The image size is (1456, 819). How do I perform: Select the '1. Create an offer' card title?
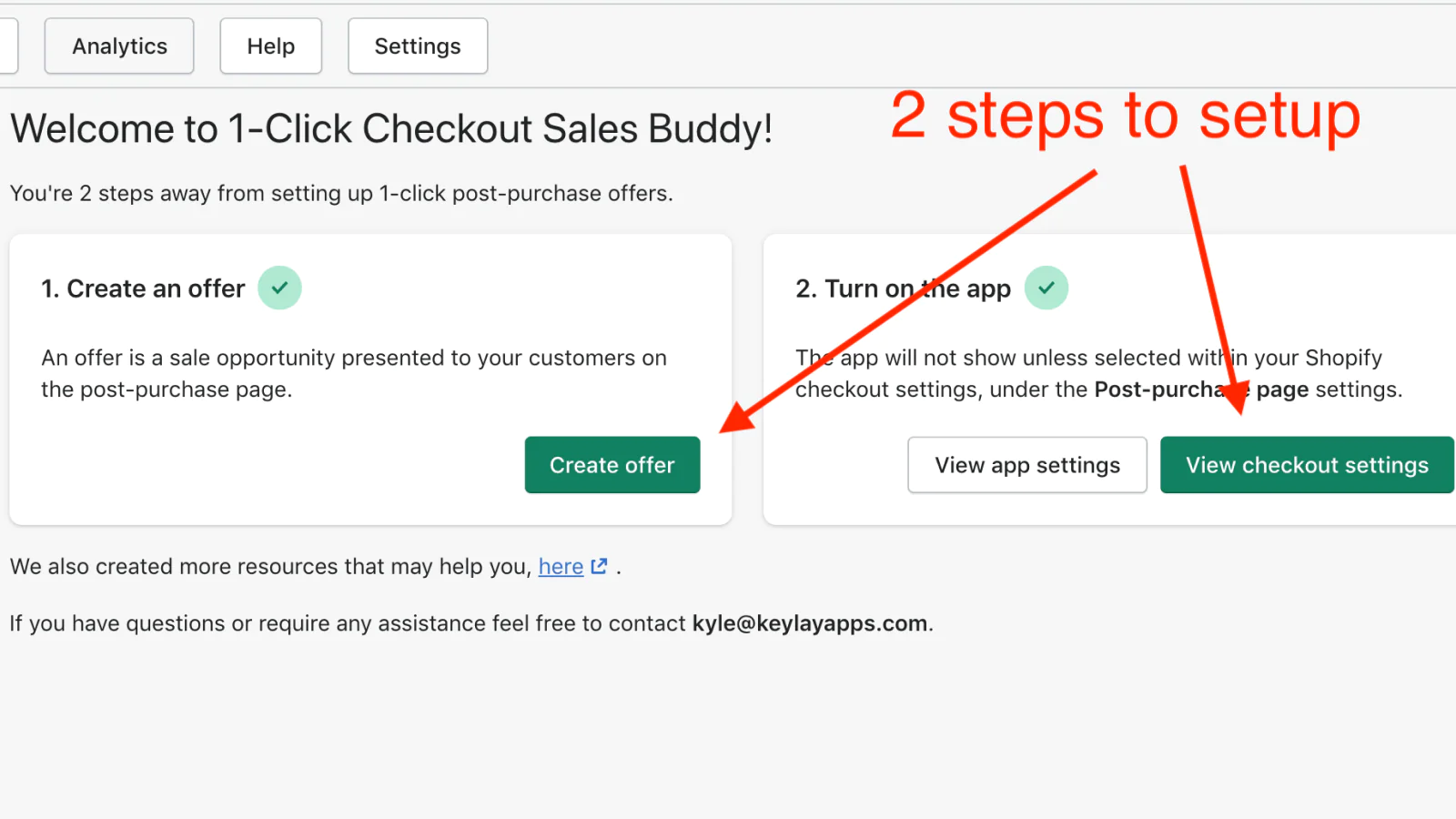point(143,288)
